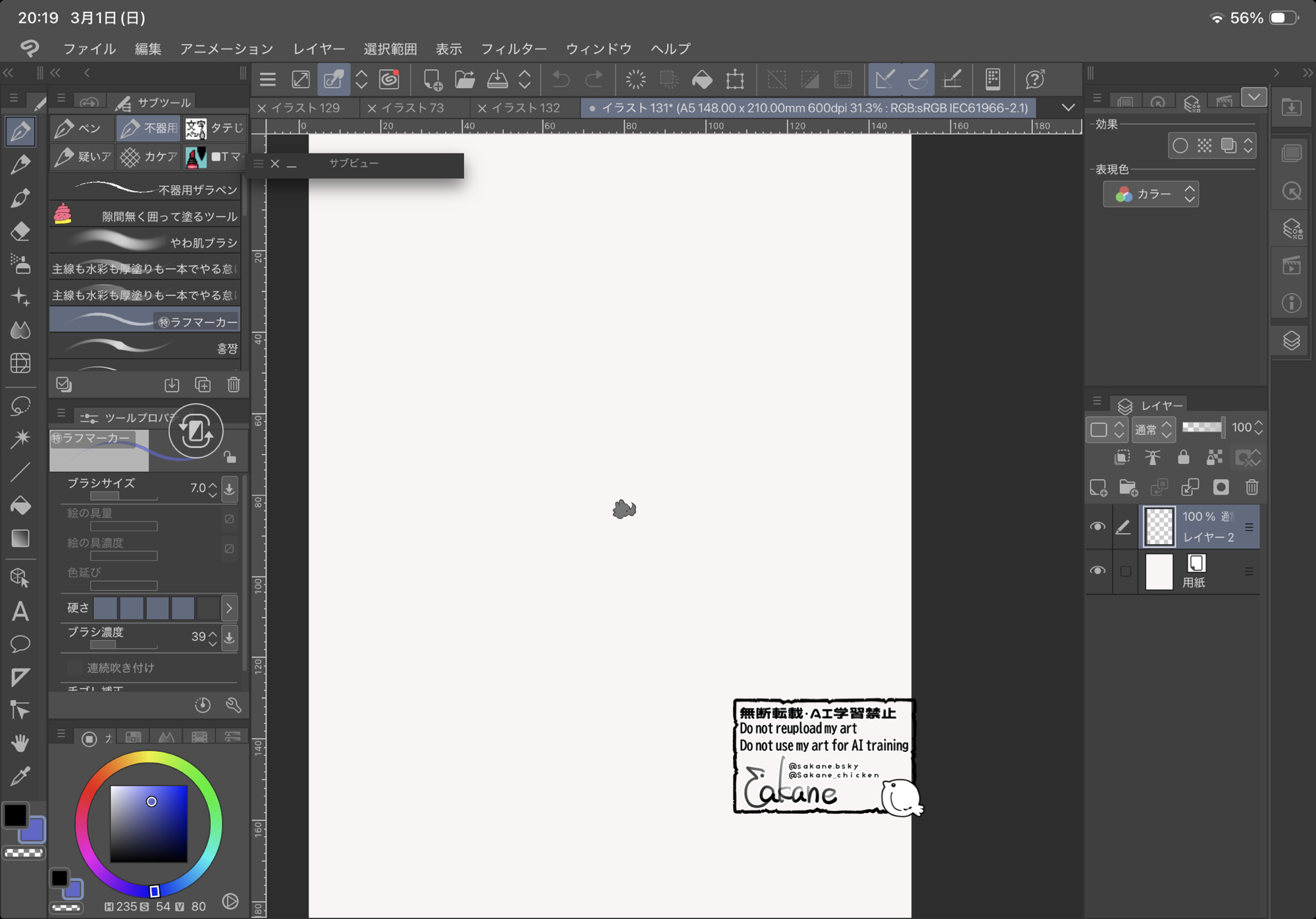Click the Fill bucket tool
1316x919 pixels.
(x=20, y=505)
